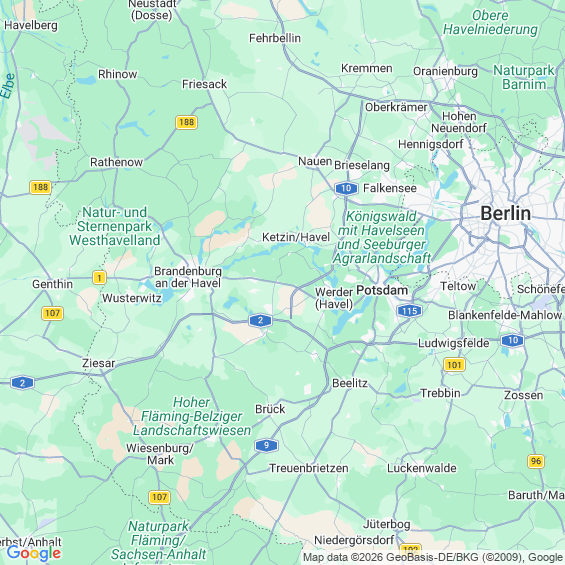Select the yellow route 1 shield near Genthin
This screenshot has width=565, height=565.
pyautogui.click(x=99, y=277)
